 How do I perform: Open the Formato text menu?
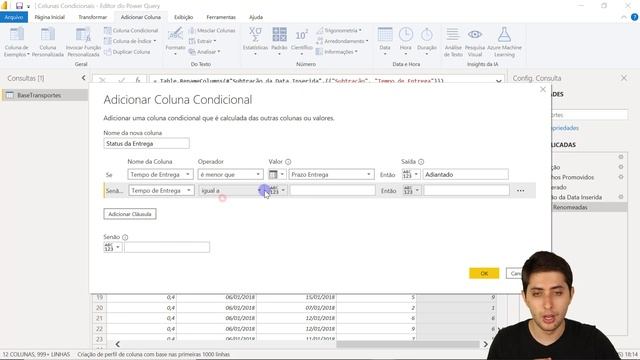(x=176, y=41)
